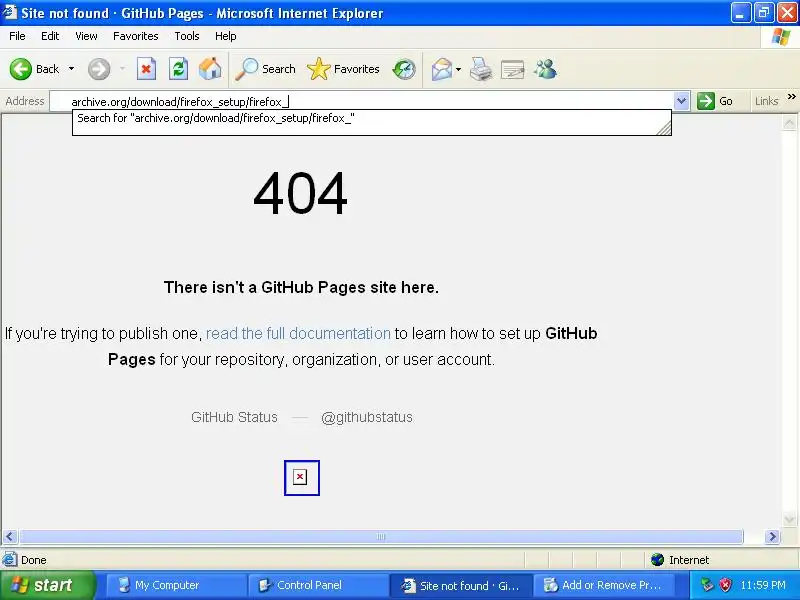This screenshot has height=600, width=800.
Task: Open the Windows start menu
Action: coord(47,585)
